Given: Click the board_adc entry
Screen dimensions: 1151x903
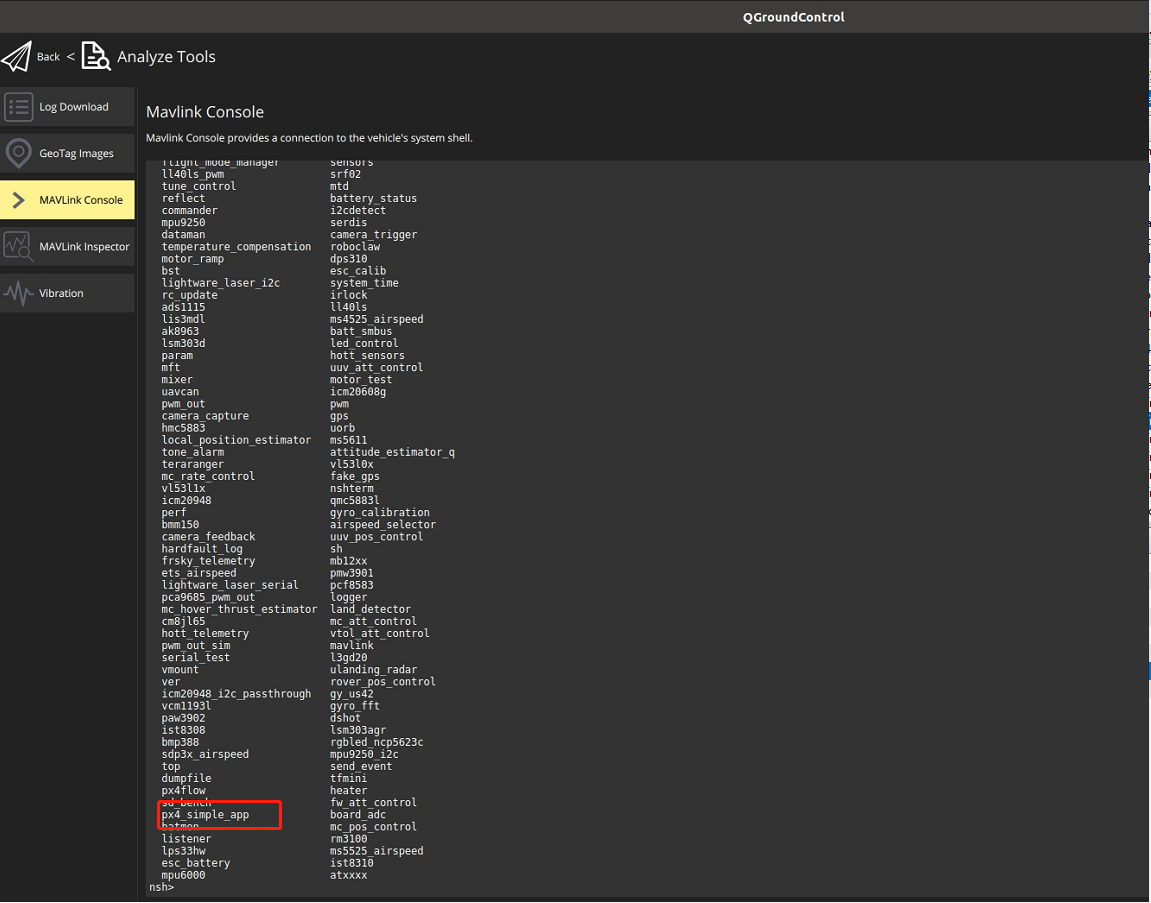Looking at the screenshot, I should coord(358,815).
